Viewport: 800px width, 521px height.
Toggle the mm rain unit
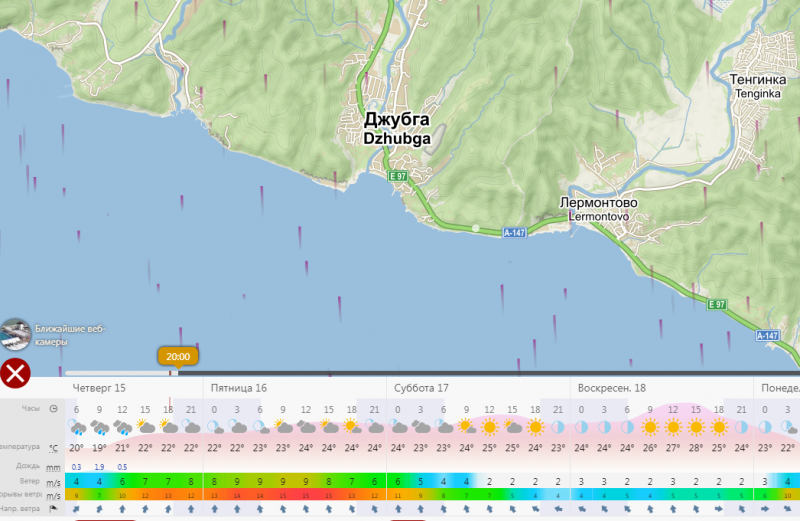(x=53, y=466)
